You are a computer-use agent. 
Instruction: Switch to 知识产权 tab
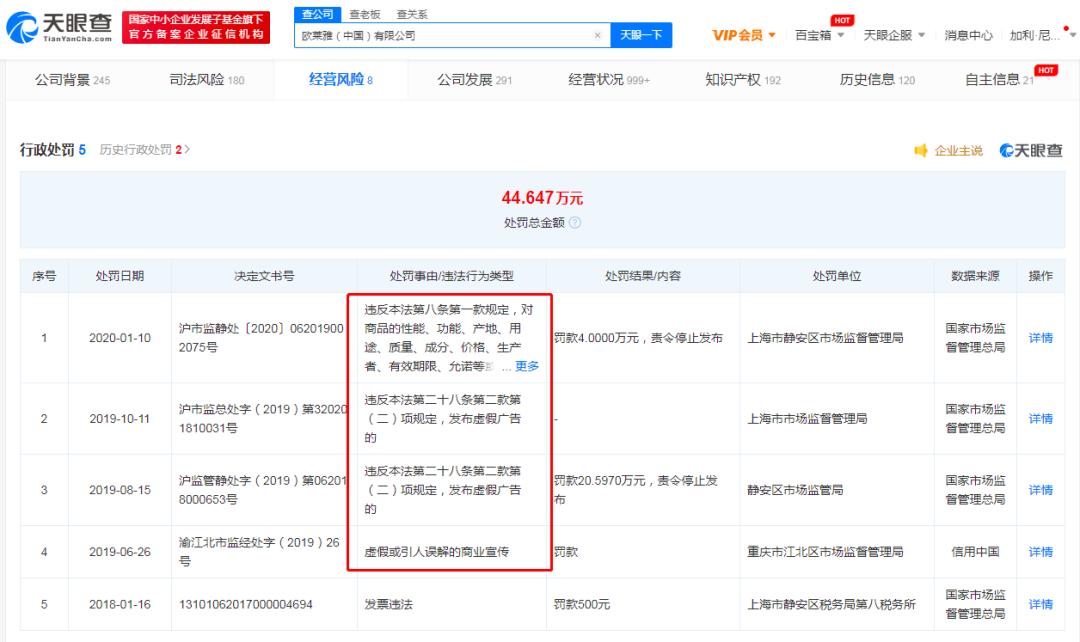point(743,80)
